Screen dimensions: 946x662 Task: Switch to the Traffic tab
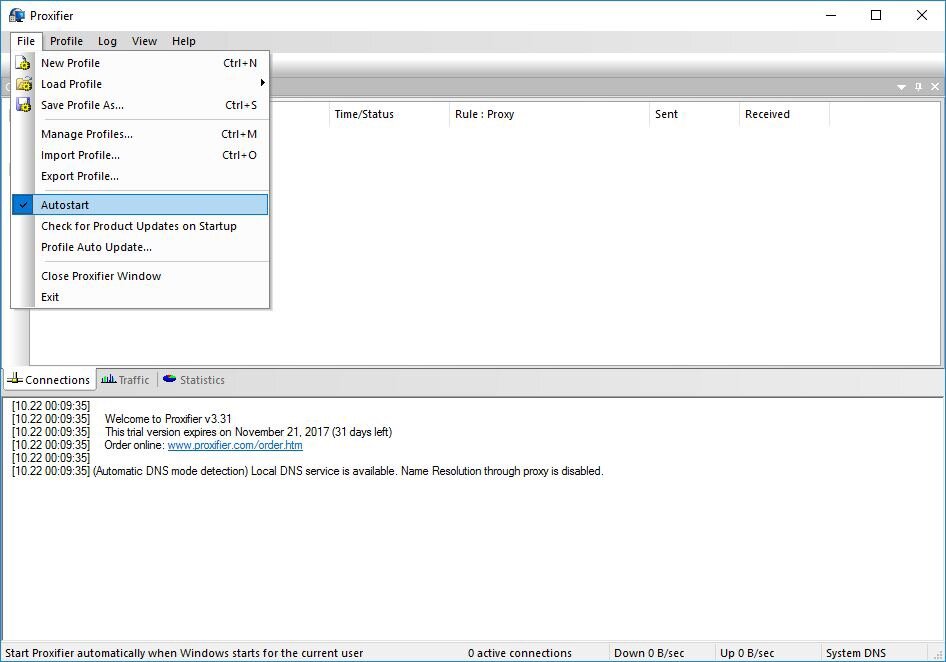125,380
